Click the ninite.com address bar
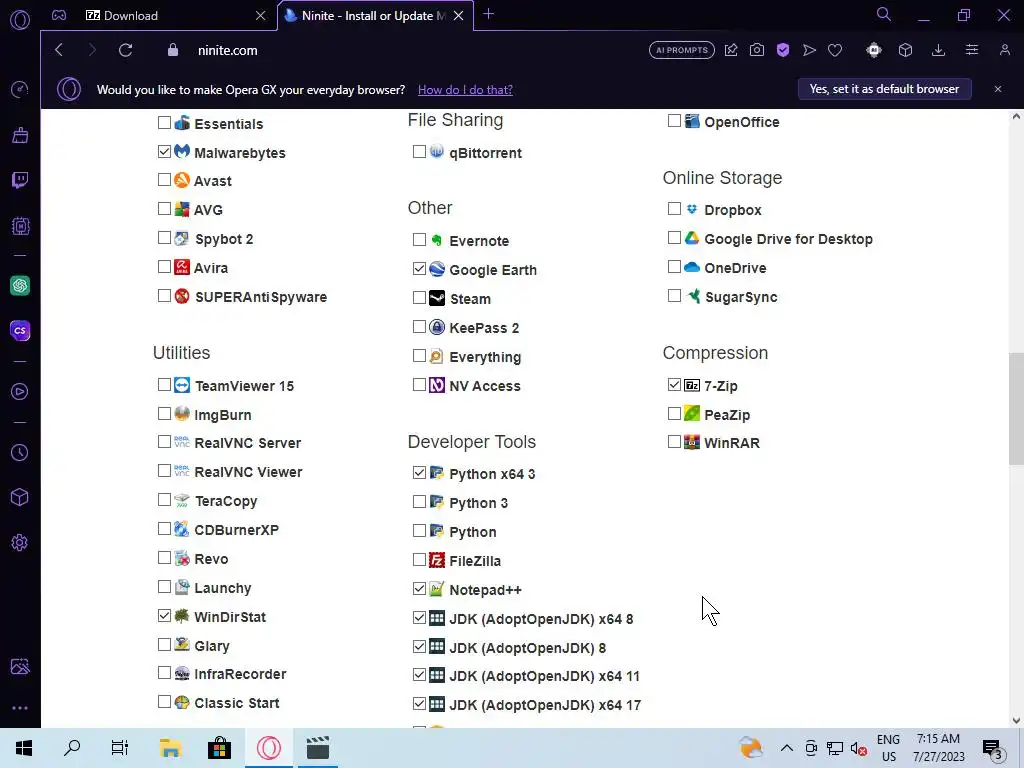The width and height of the screenshot is (1024, 768). click(x=227, y=50)
